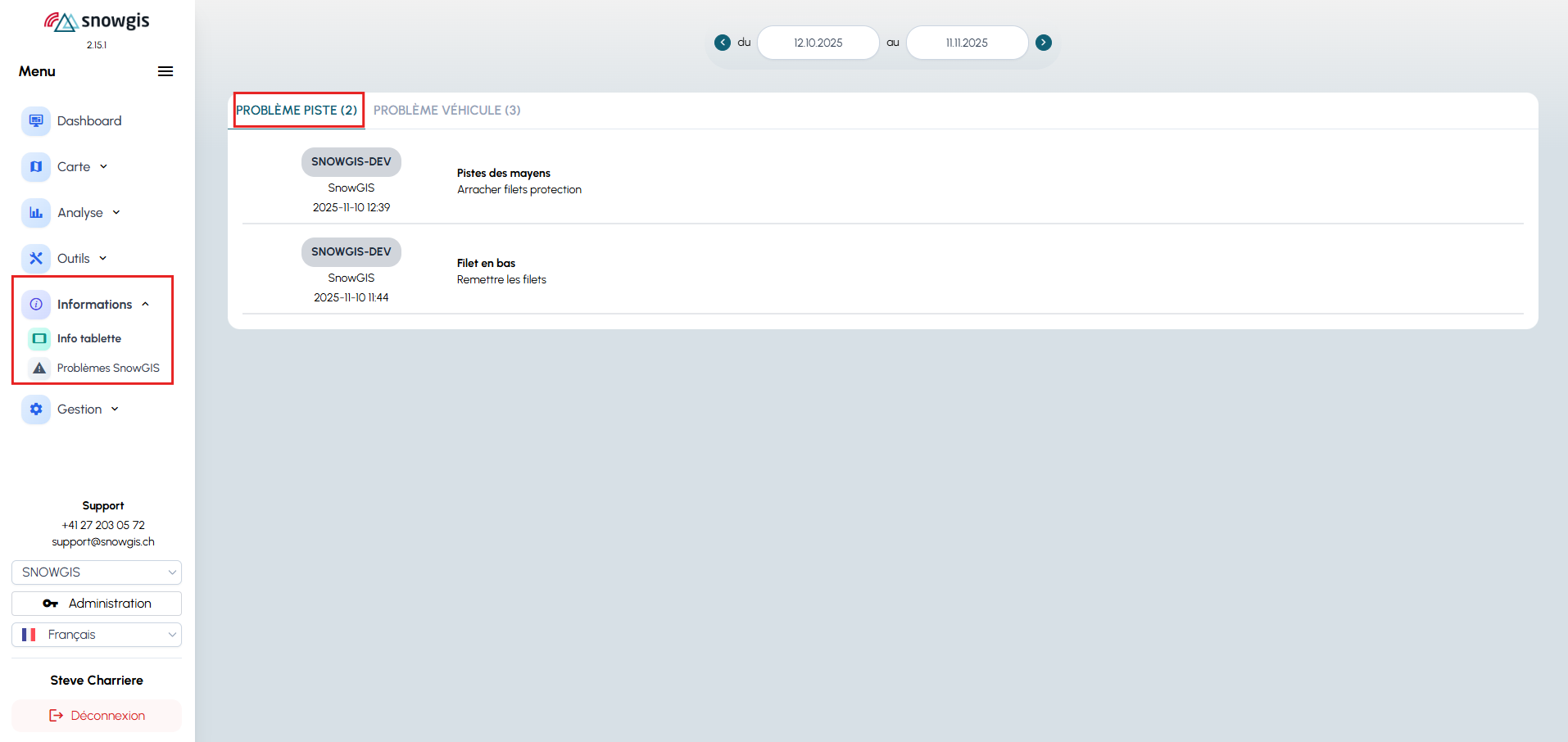This screenshot has height=742, width=1568.
Task: Click the Informations info circle icon
Action: [36, 305]
